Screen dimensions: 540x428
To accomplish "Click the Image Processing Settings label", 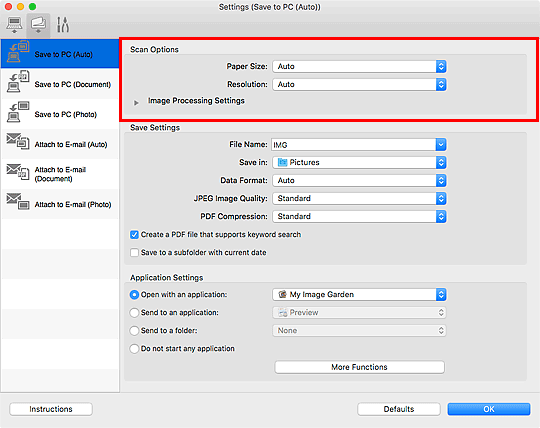I will pyautogui.click(x=196, y=101).
